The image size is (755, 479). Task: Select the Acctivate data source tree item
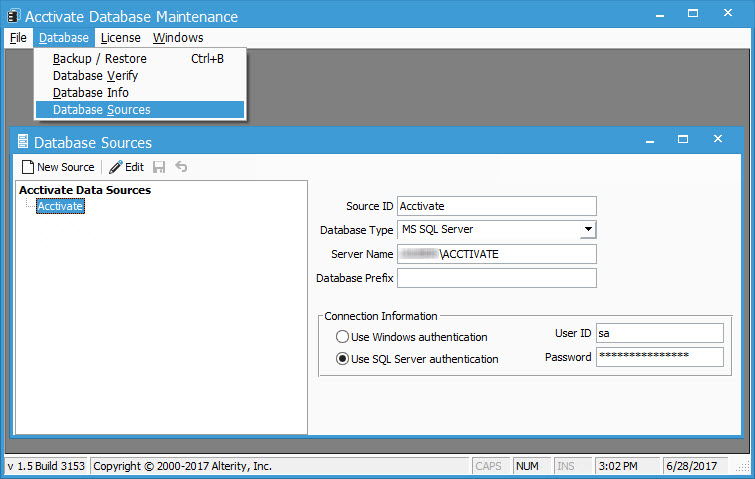[60, 206]
